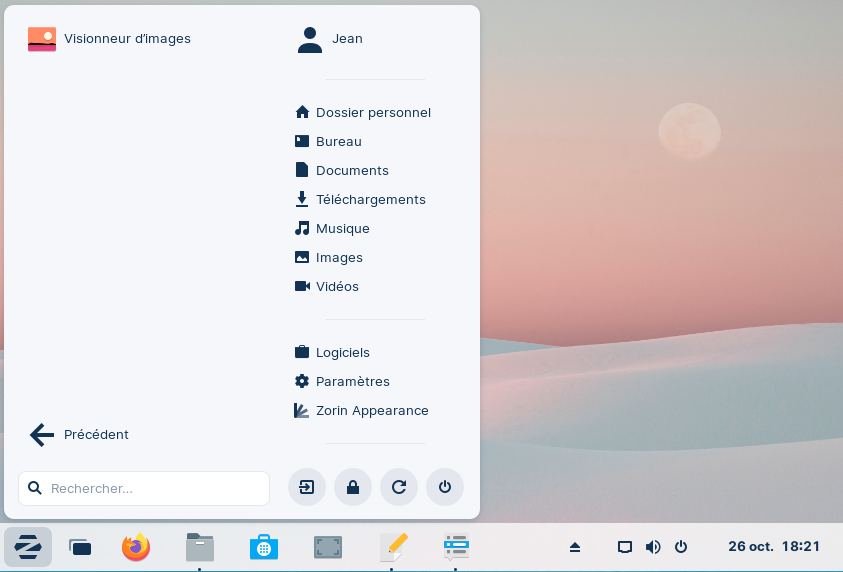This screenshot has height=572, width=843.
Task: Open the Documents folder
Action: [x=342, y=170]
